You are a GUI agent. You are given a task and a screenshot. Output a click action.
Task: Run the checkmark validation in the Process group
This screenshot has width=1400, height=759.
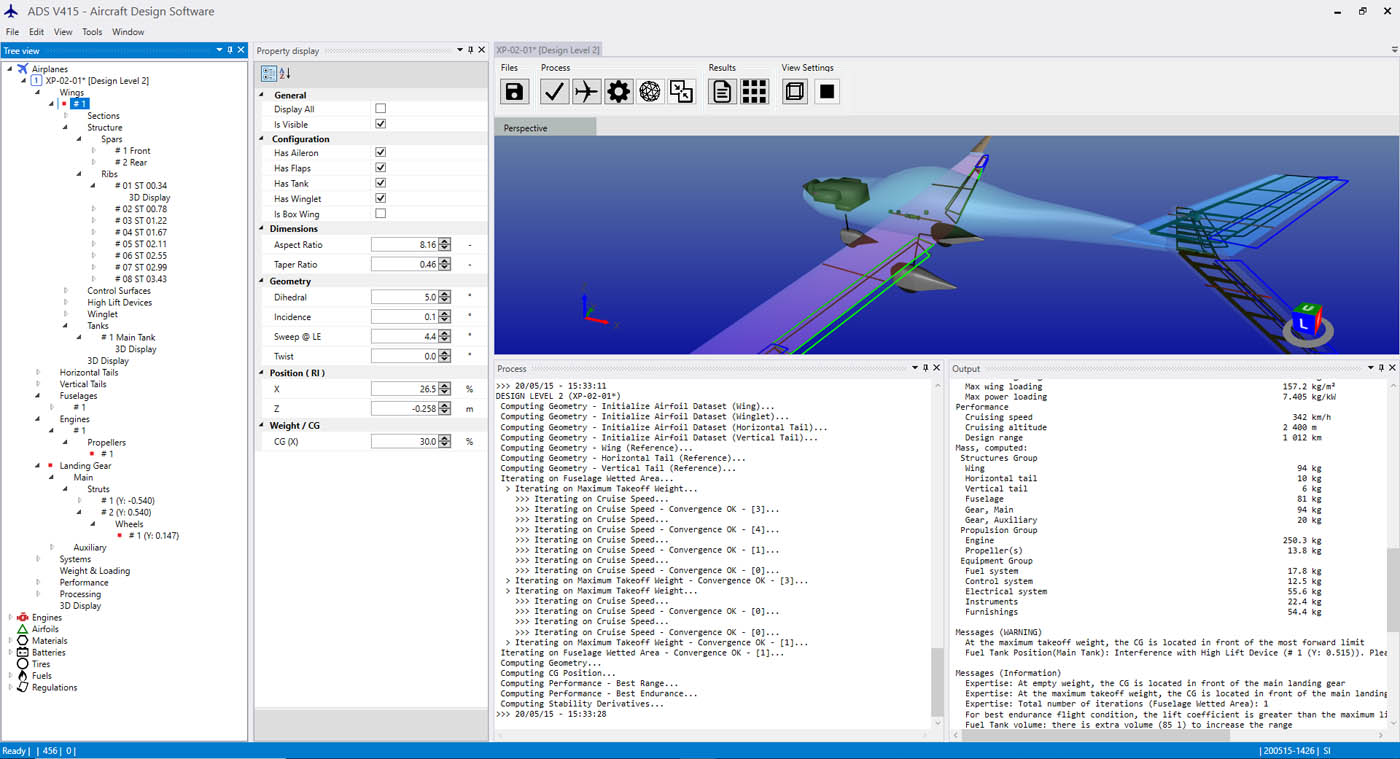pyautogui.click(x=553, y=91)
